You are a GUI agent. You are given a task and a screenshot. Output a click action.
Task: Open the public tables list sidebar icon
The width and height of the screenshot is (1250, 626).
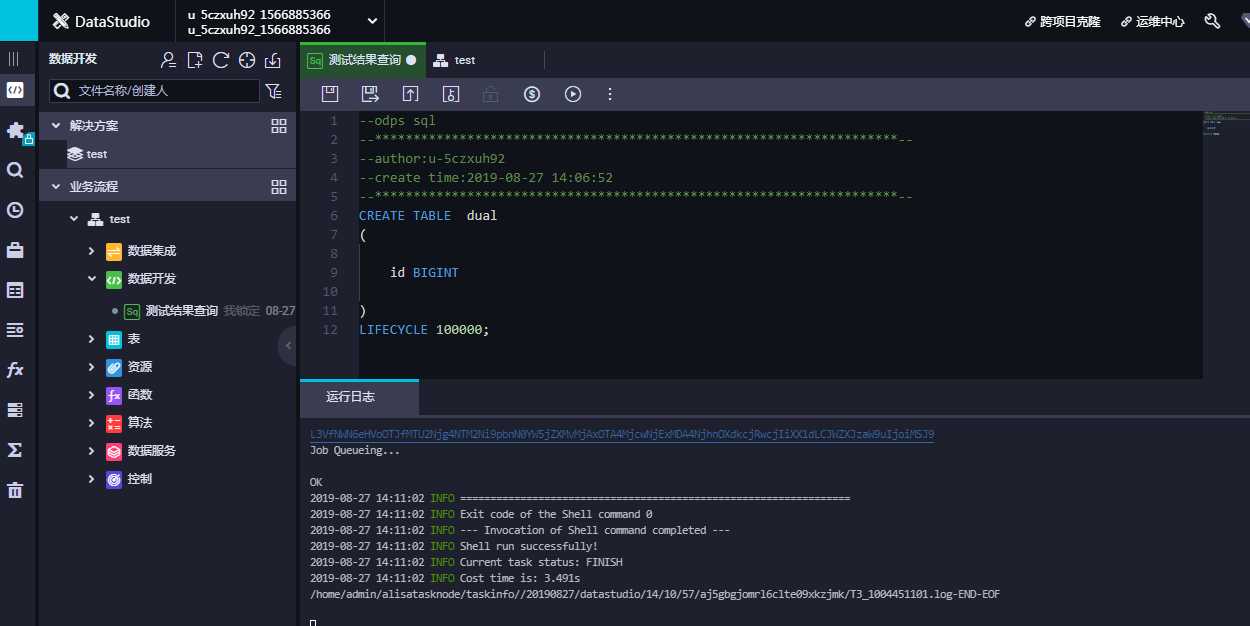click(x=15, y=330)
